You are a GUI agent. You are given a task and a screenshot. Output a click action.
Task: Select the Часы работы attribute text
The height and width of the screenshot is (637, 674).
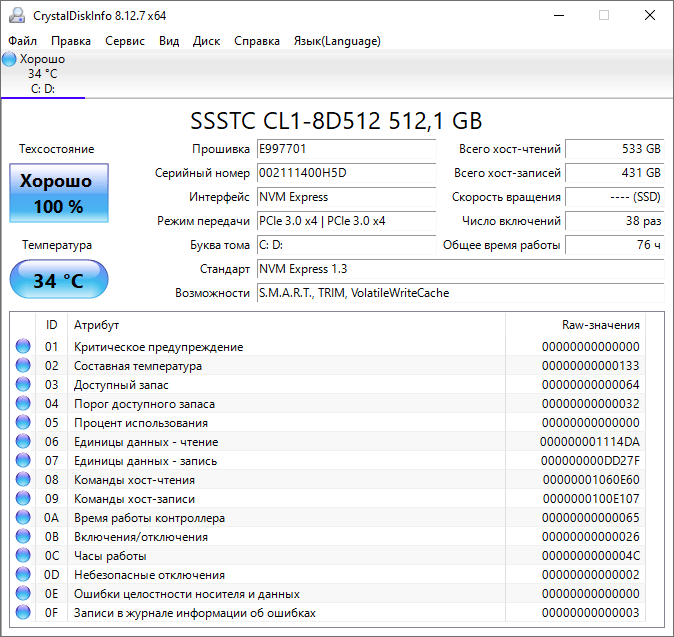click(110, 556)
